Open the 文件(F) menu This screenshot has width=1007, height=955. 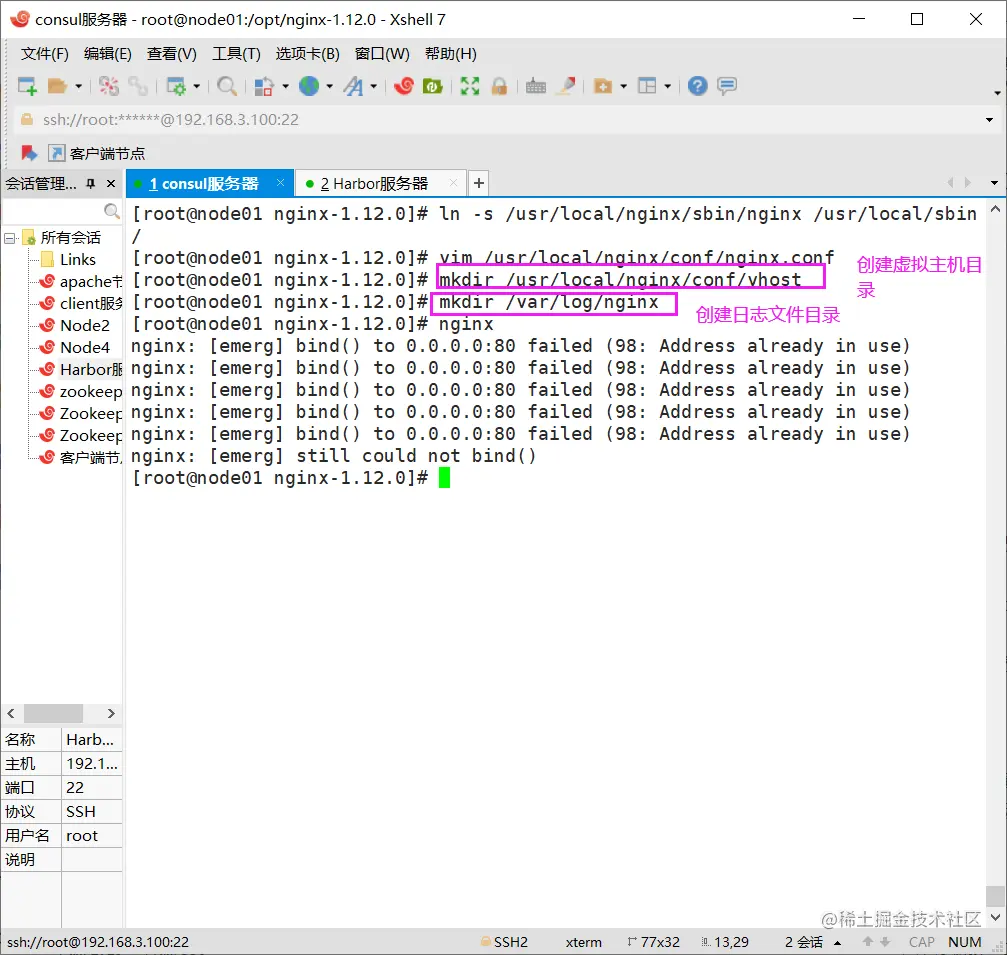pyautogui.click(x=44, y=54)
